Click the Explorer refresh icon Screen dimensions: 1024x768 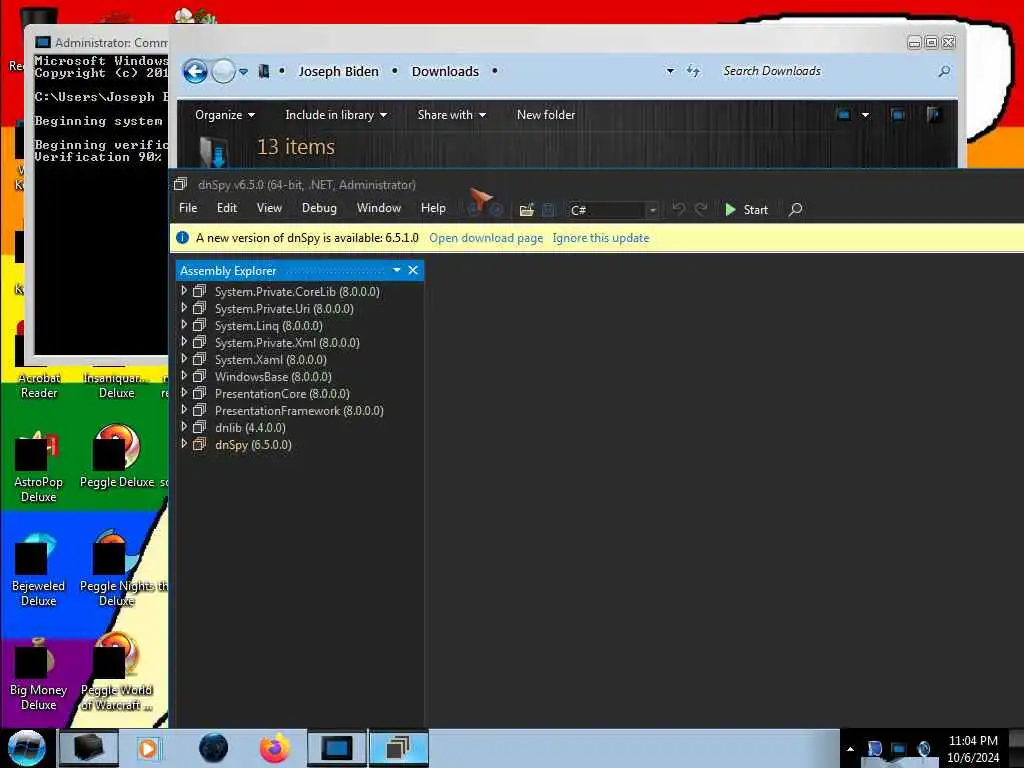[x=693, y=71]
